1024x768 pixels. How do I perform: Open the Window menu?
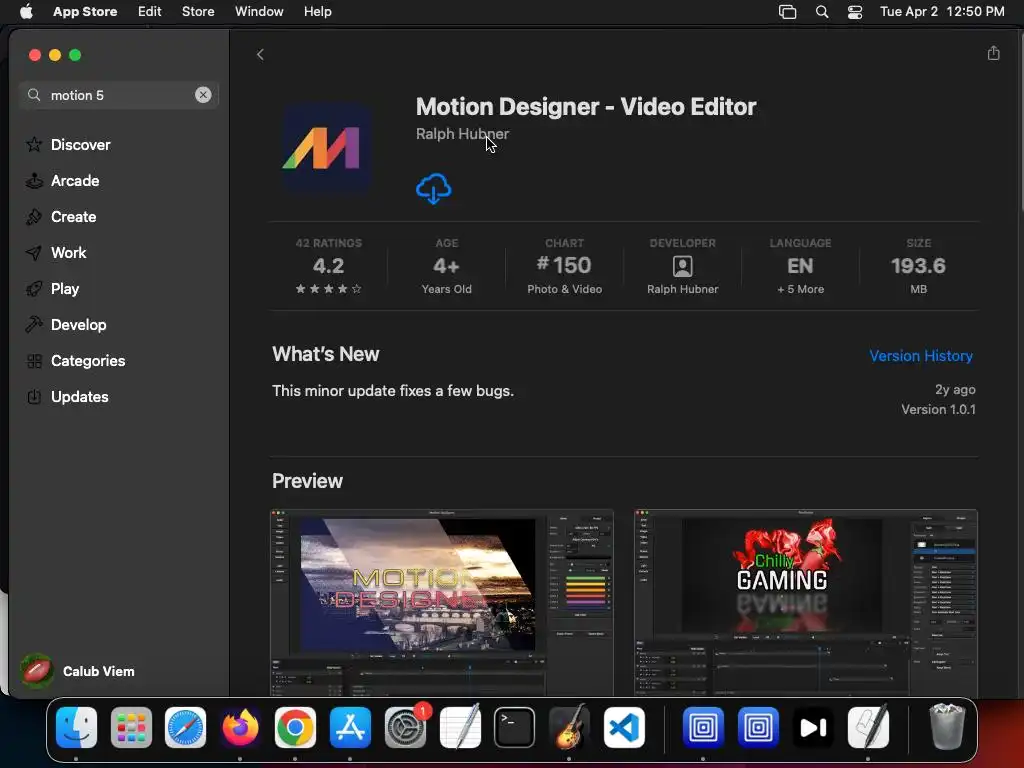(259, 12)
